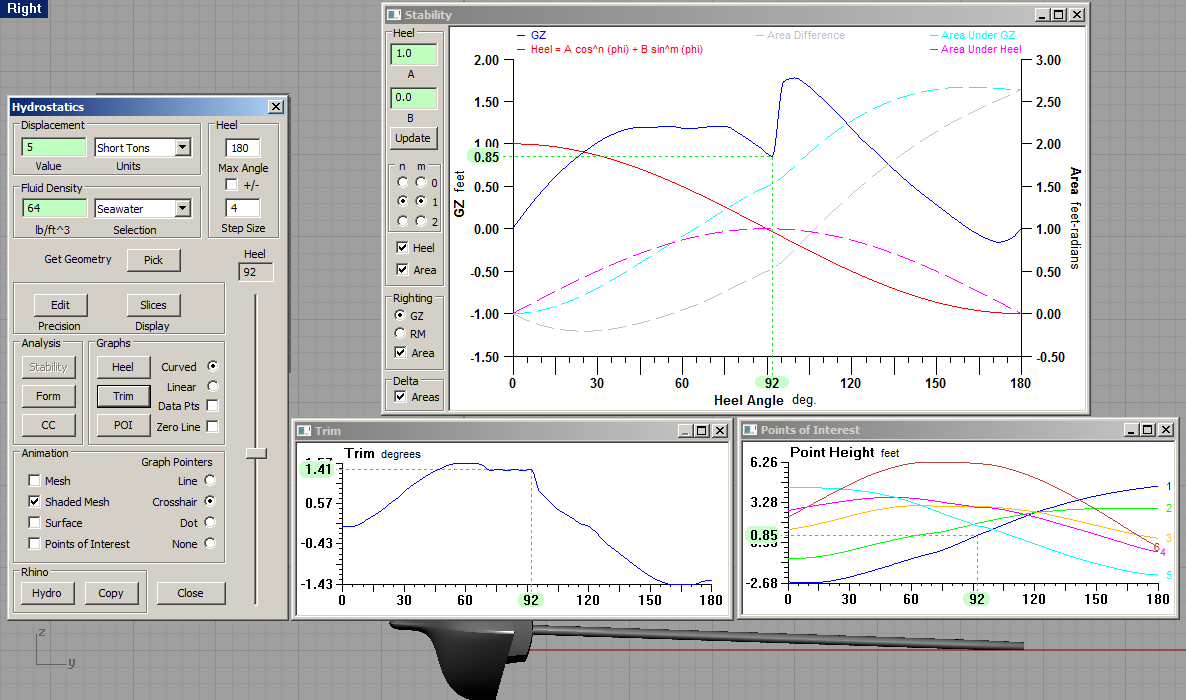1186x700 pixels.
Task: Select the Curved graph radio button
Action: tap(213, 366)
